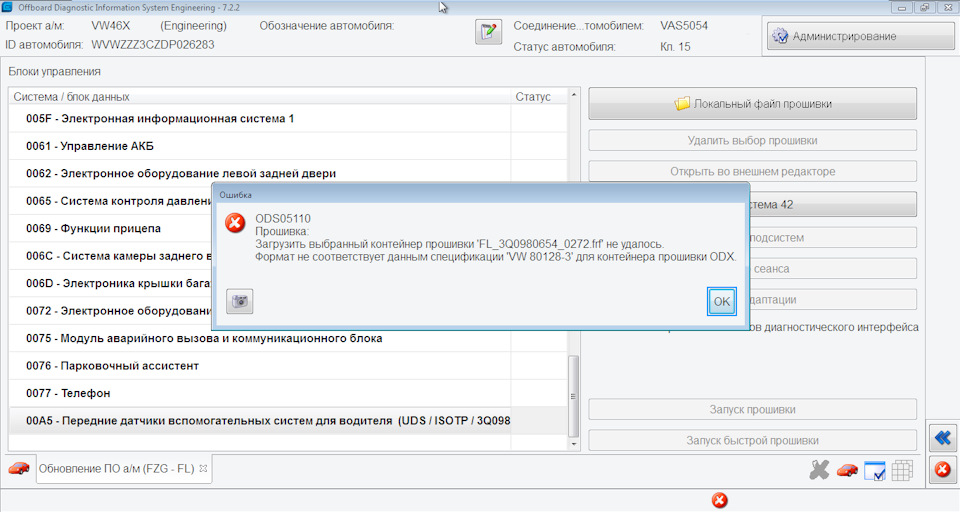Click the crossed tools icon in bottom toolbar
Screen dimensions: 960x512
819,470
